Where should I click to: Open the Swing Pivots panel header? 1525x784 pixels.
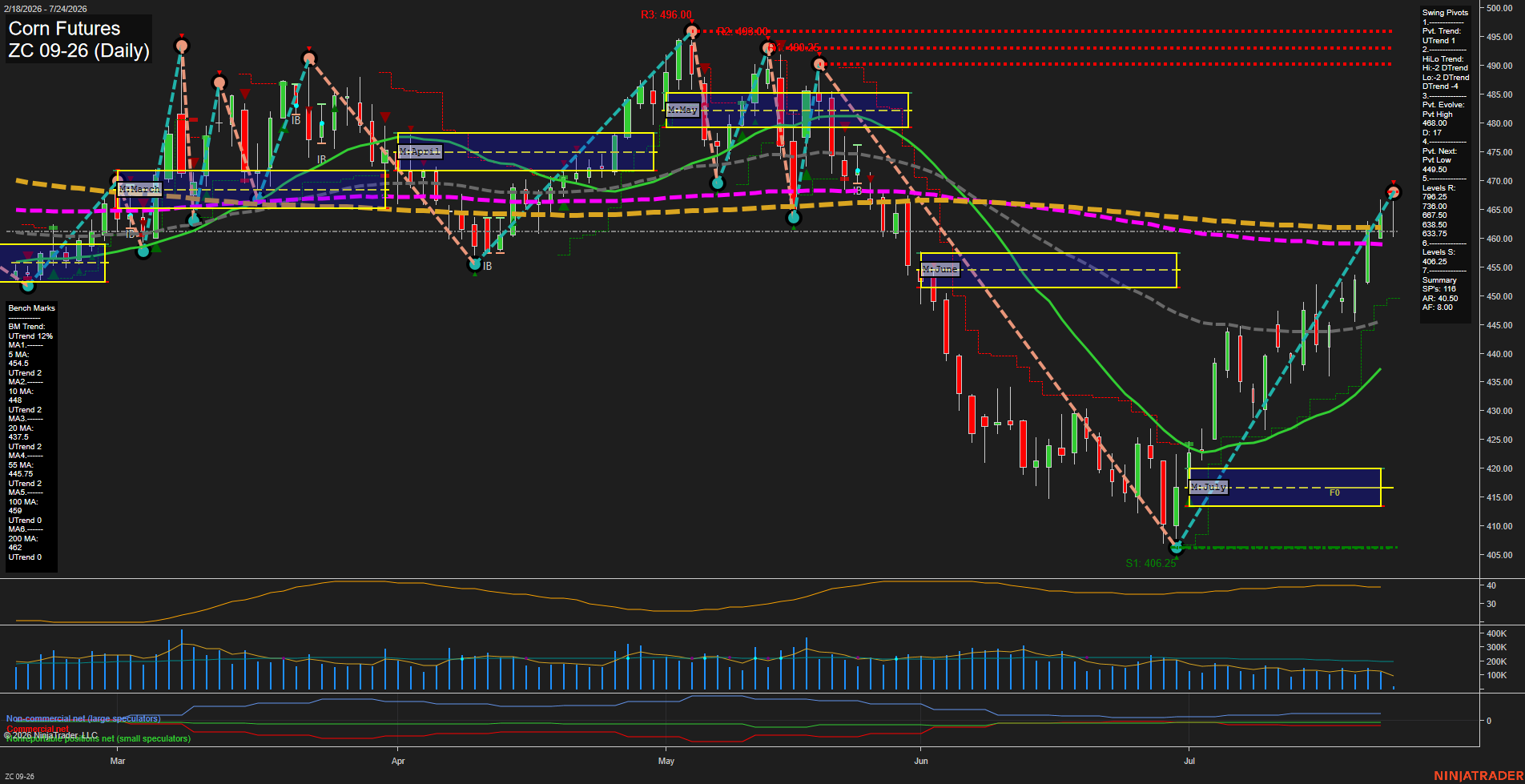coord(1445,13)
